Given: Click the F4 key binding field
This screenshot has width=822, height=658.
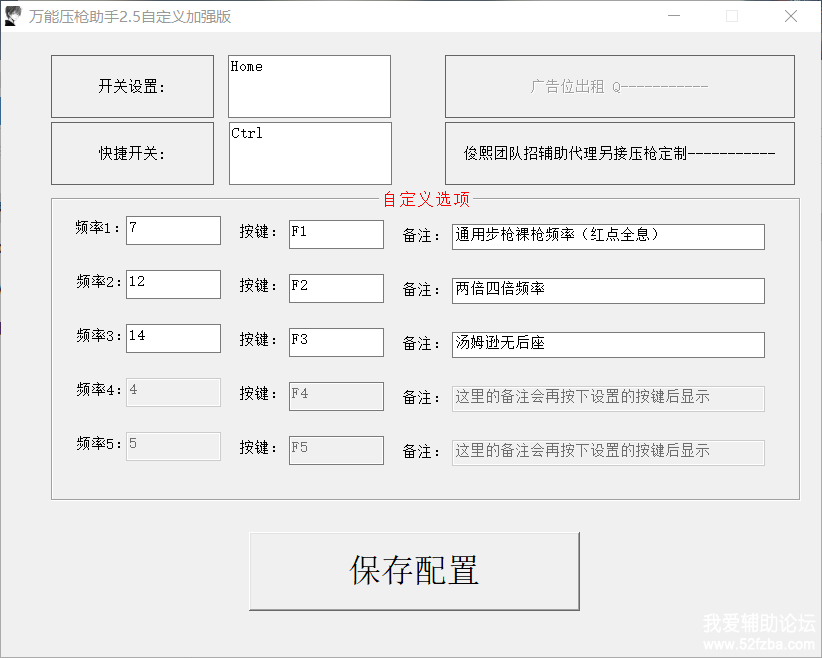Looking at the screenshot, I should [x=336, y=396].
